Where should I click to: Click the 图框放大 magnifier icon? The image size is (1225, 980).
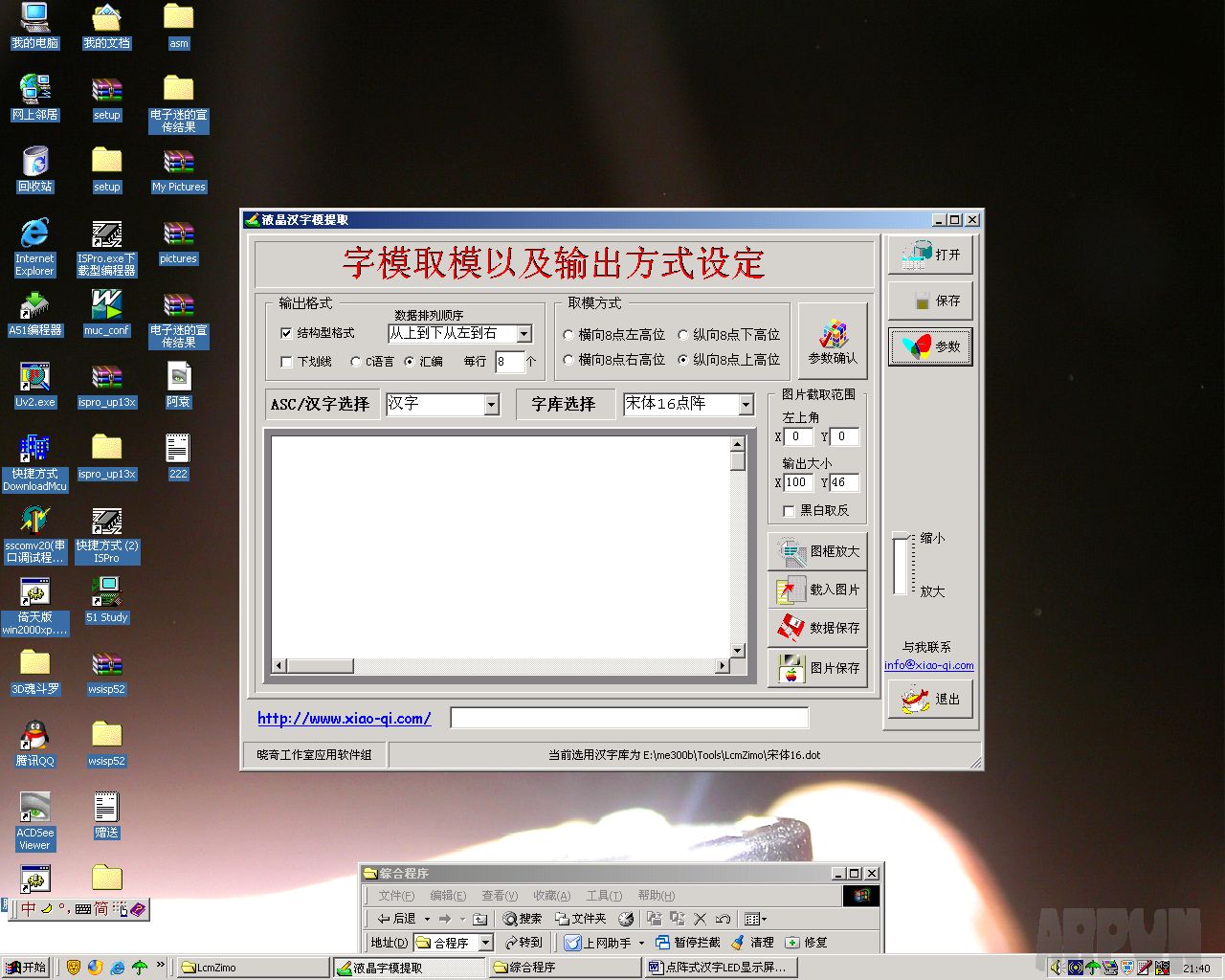click(x=790, y=550)
